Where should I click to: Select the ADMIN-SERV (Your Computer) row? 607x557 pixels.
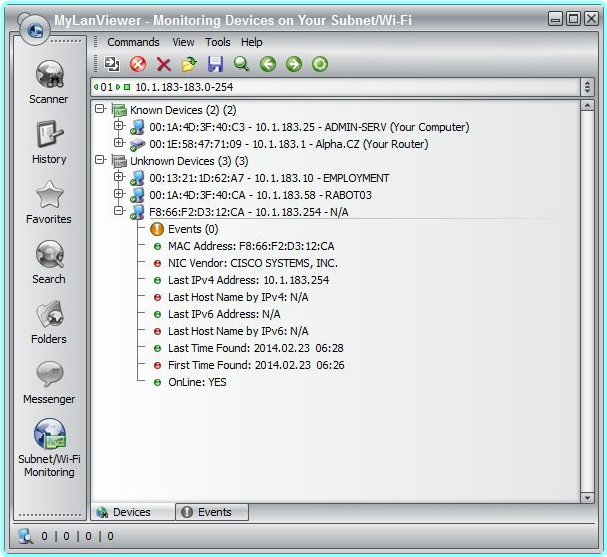(309, 127)
